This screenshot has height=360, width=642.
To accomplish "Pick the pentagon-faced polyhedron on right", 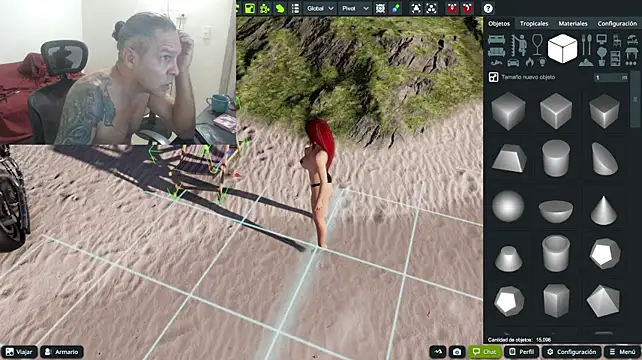I will coord(605,254).
